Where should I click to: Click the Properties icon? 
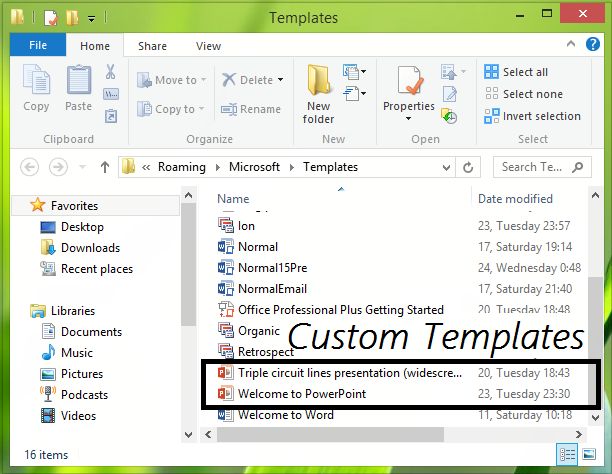pyautogui.click(x=410, y=80)
